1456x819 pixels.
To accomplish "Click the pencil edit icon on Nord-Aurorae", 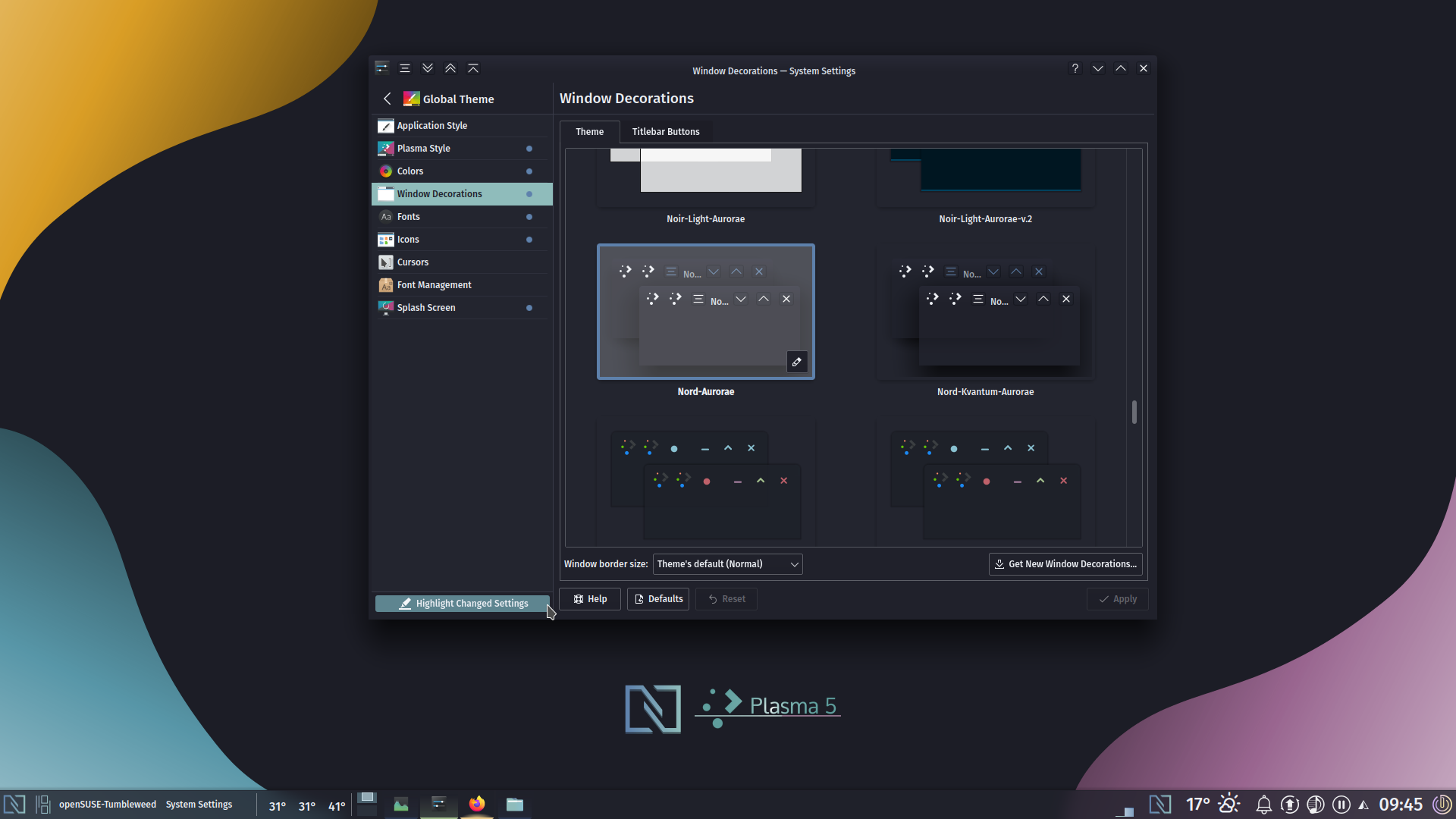I will 797,362.
